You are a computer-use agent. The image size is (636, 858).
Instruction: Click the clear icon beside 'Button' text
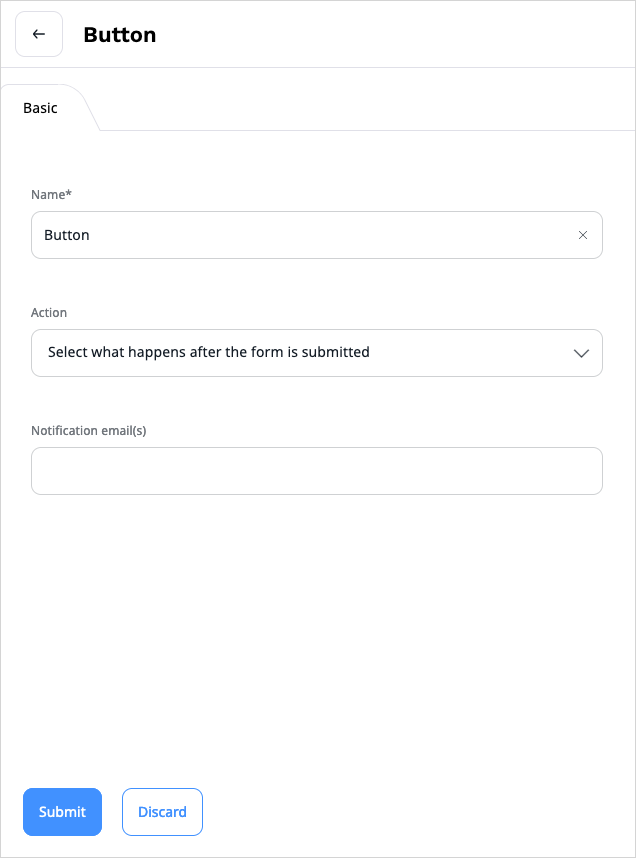[x=582, y=235]
